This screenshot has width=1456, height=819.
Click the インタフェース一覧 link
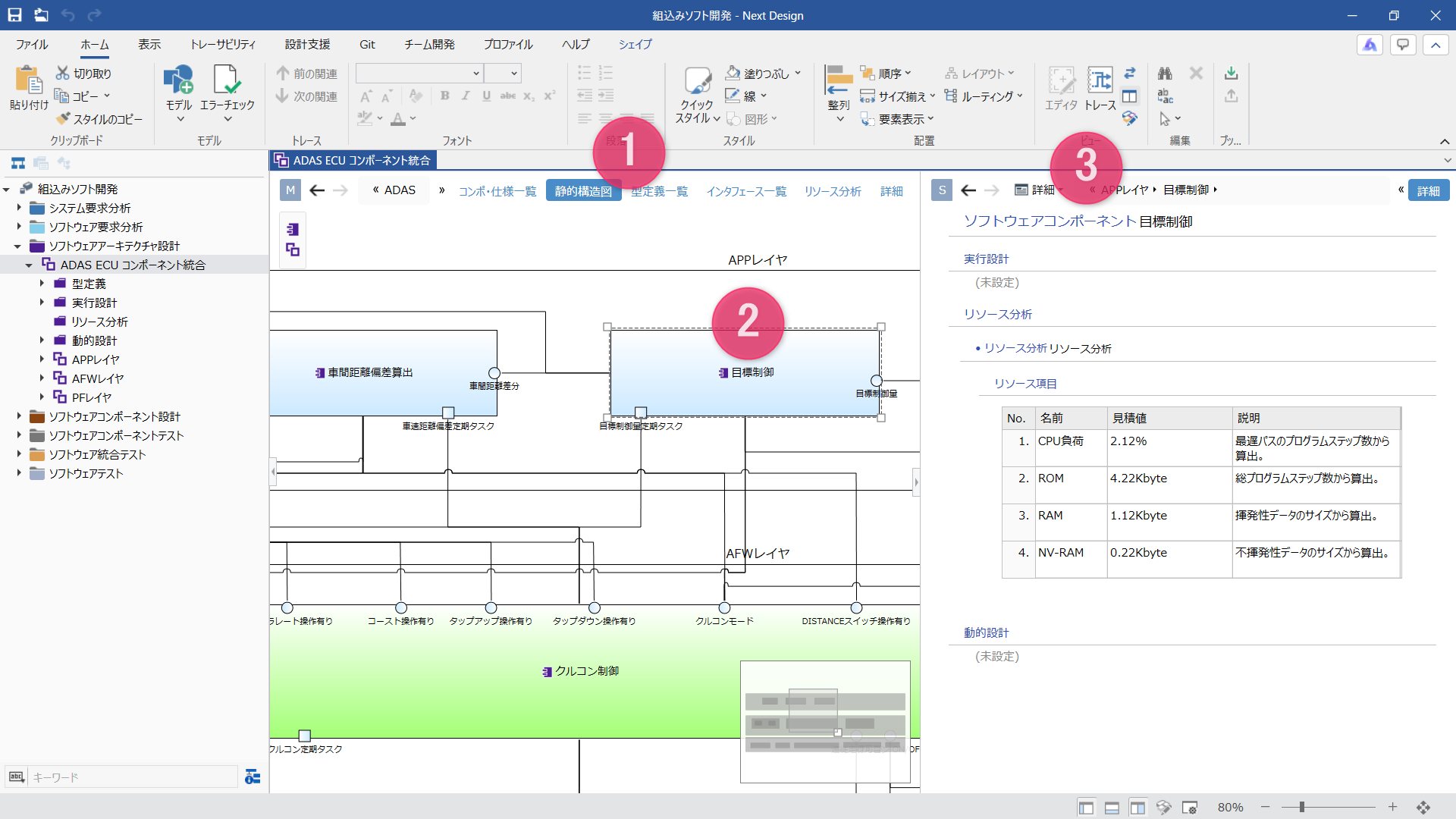(746, 191)
